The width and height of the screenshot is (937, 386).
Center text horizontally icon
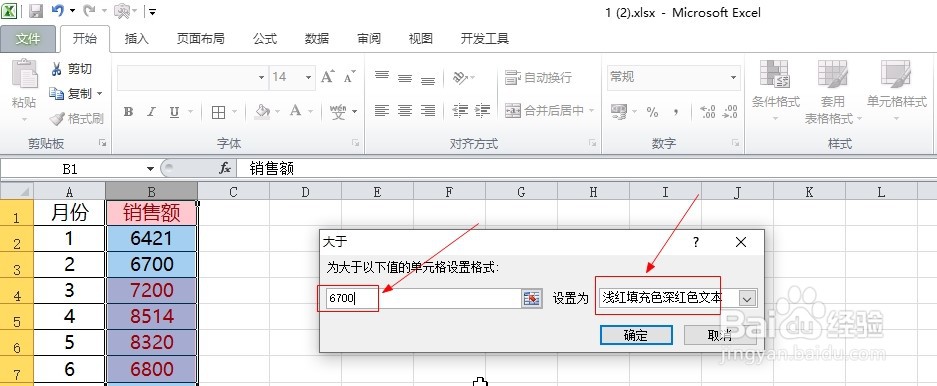[x=405, y=110]
